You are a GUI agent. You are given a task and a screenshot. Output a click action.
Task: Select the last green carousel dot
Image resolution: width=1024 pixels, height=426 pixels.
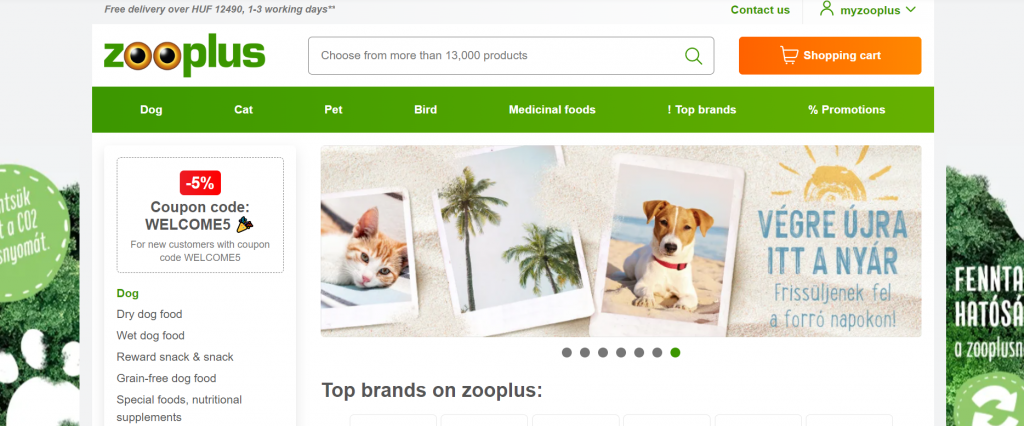(675, 353)
